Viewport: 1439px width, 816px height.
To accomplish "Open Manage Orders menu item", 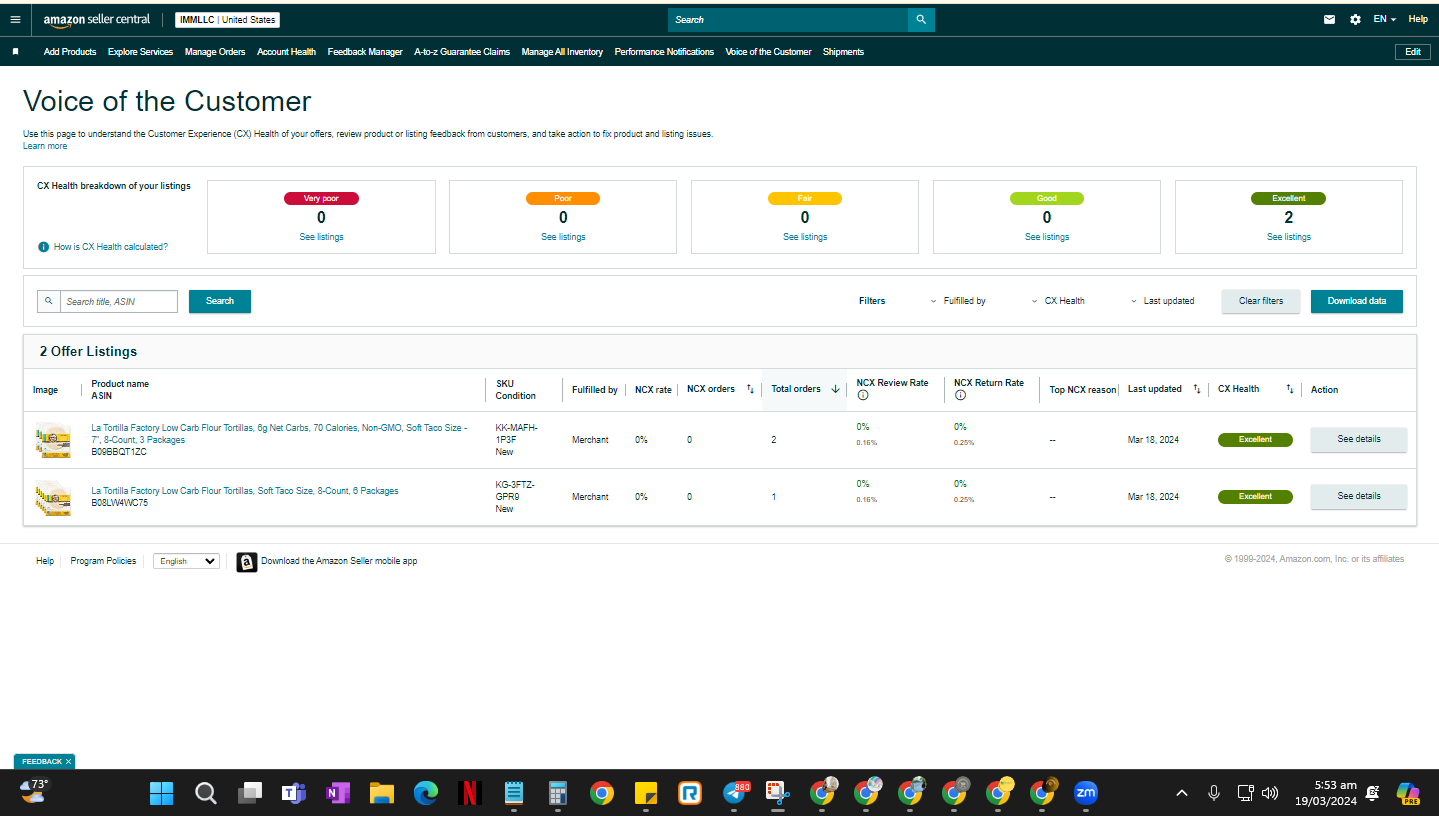I will tap(215, 52).
